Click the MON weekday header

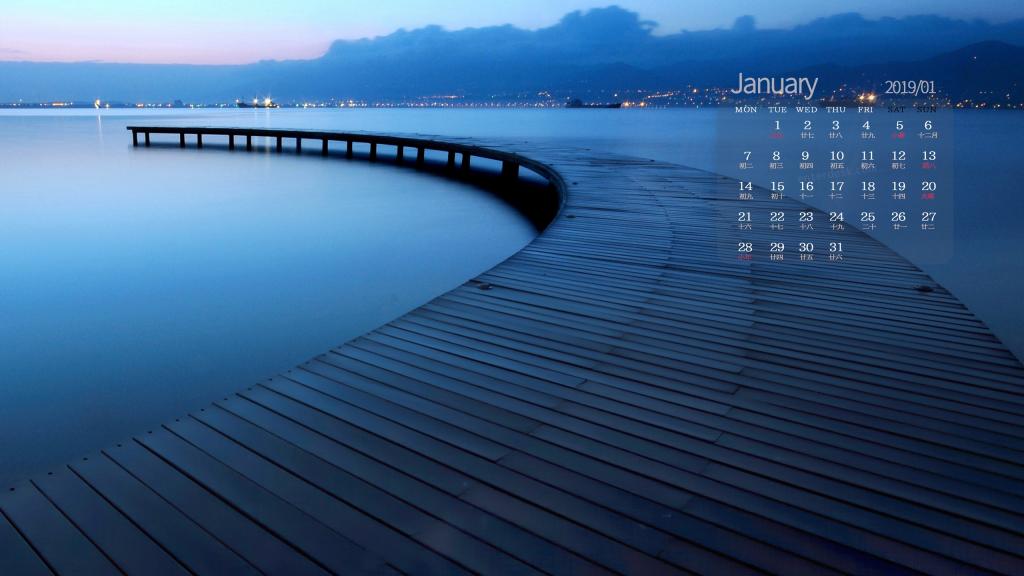(747, 110)
